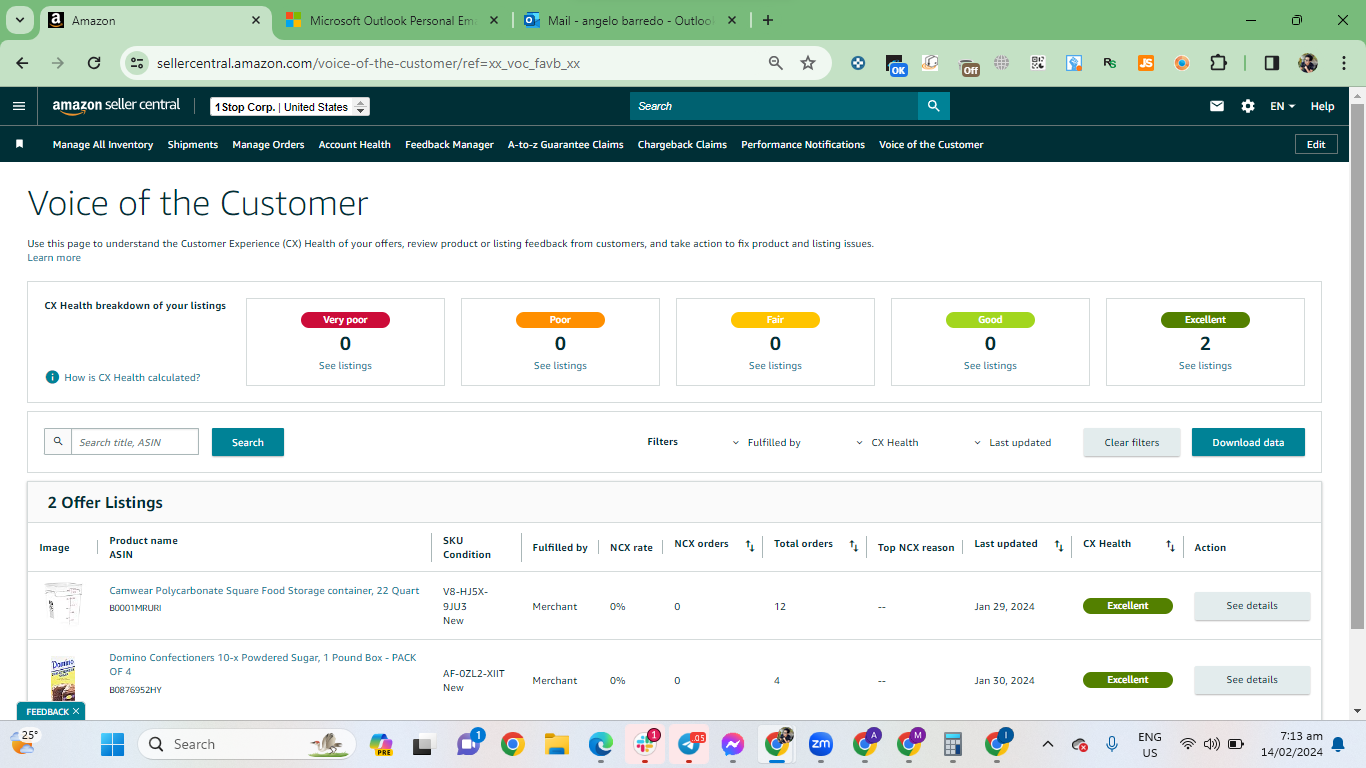Open the Chrome Extensions puzzle icon

click(x=1218, y=63)
